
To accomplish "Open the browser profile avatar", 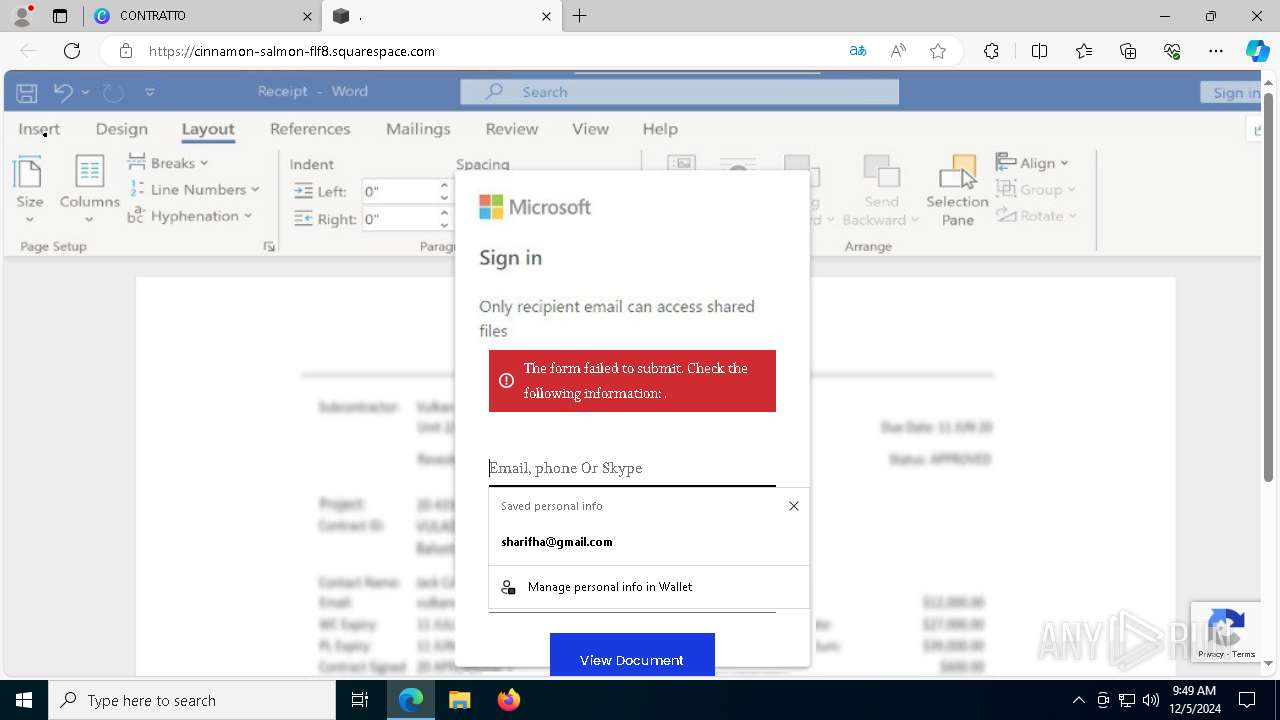I will pyautogui.click(x=22, y=16).
